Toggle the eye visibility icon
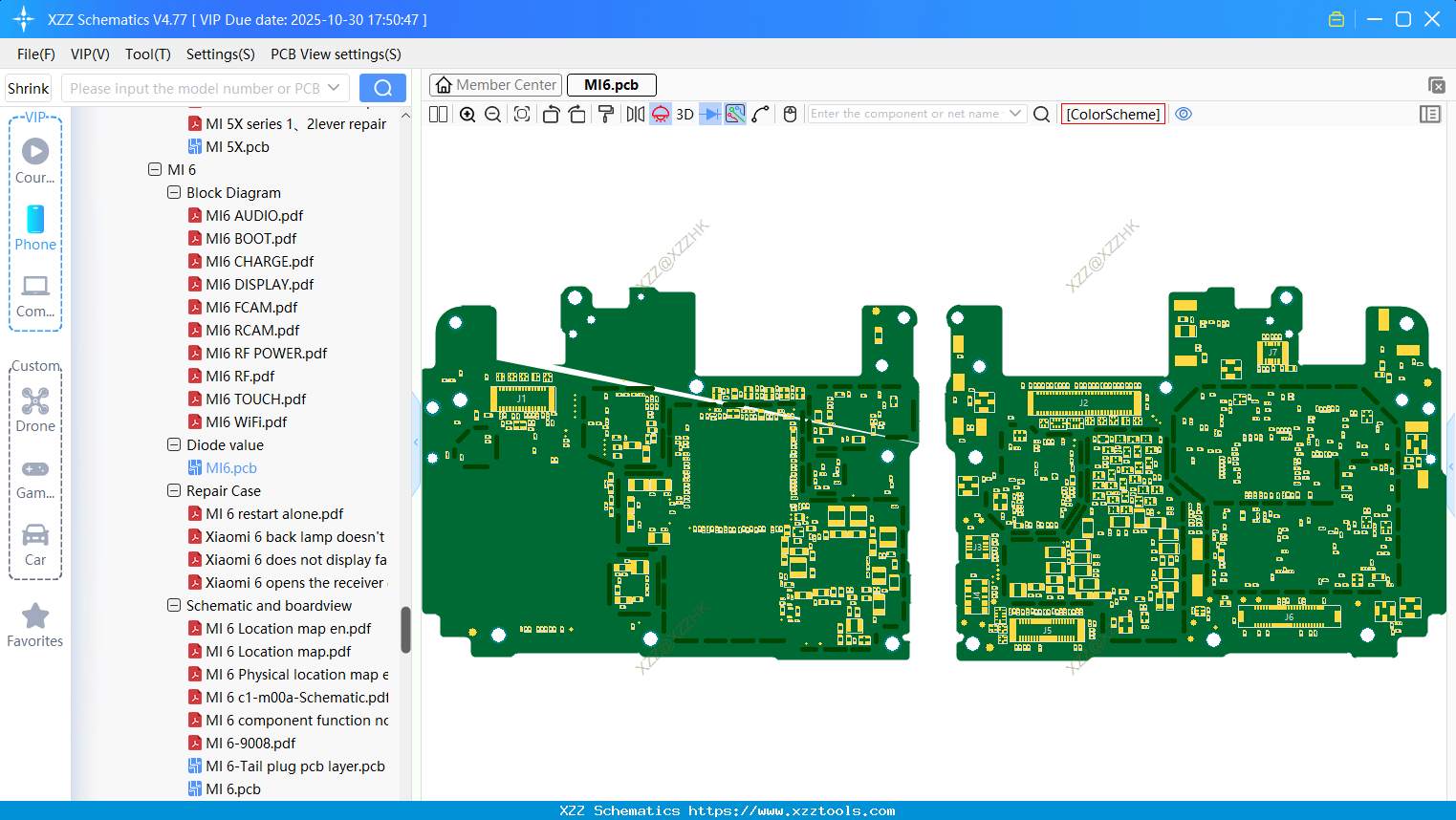 tap(1184, 114)
